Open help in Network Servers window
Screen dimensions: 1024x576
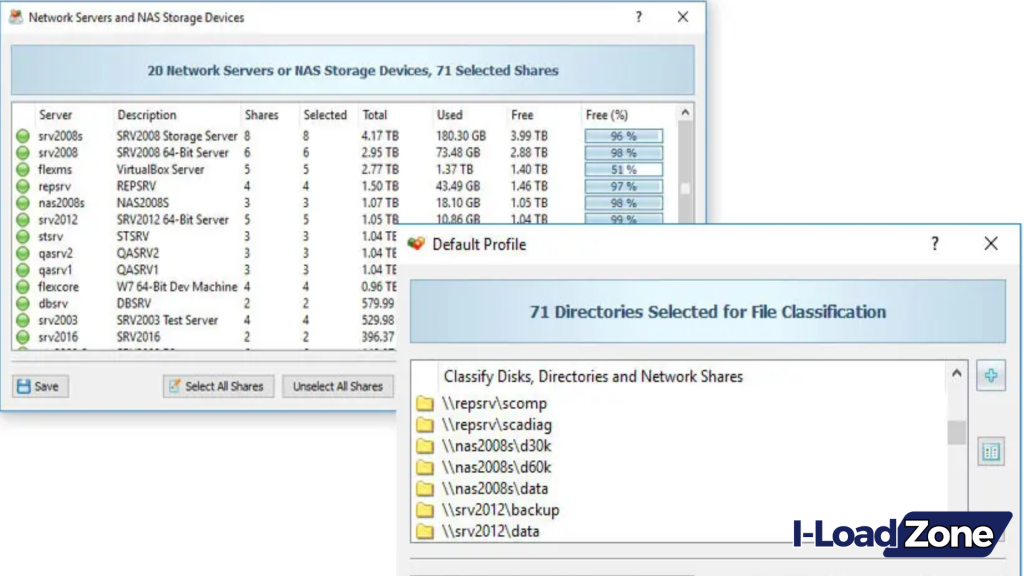[x=638, y=17]
